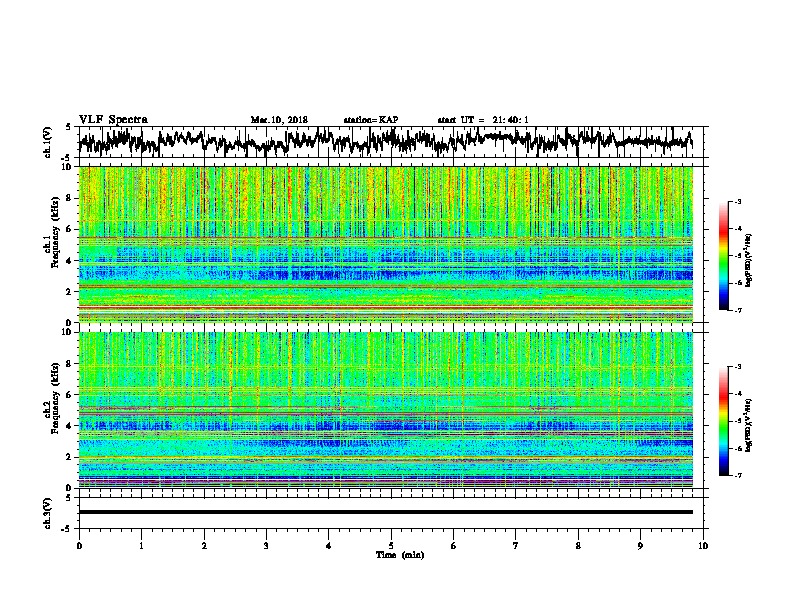Click time axis tick label "2"

tap(204, 546)
